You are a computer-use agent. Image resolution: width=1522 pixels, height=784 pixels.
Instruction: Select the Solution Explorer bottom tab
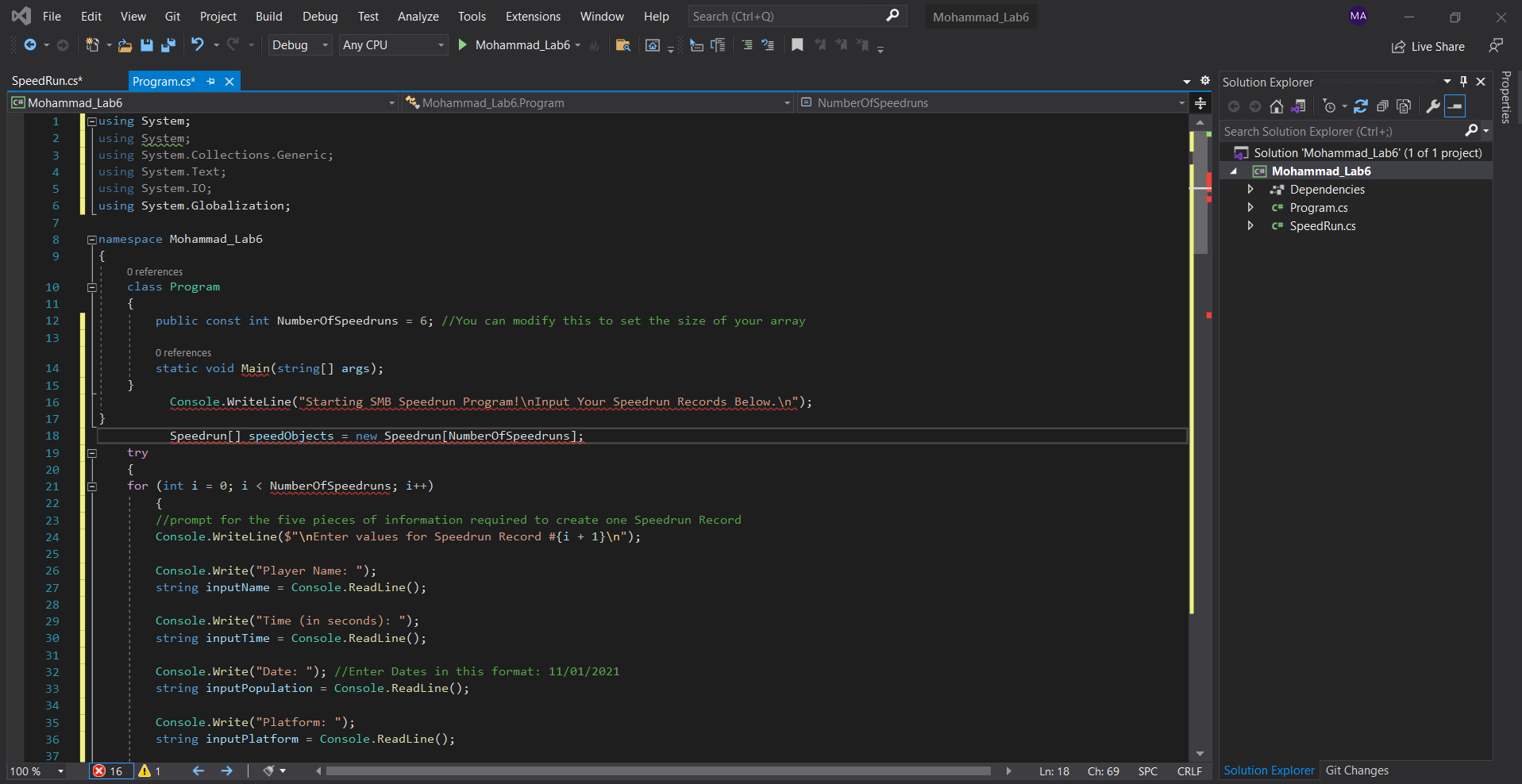click(1269, 771)
